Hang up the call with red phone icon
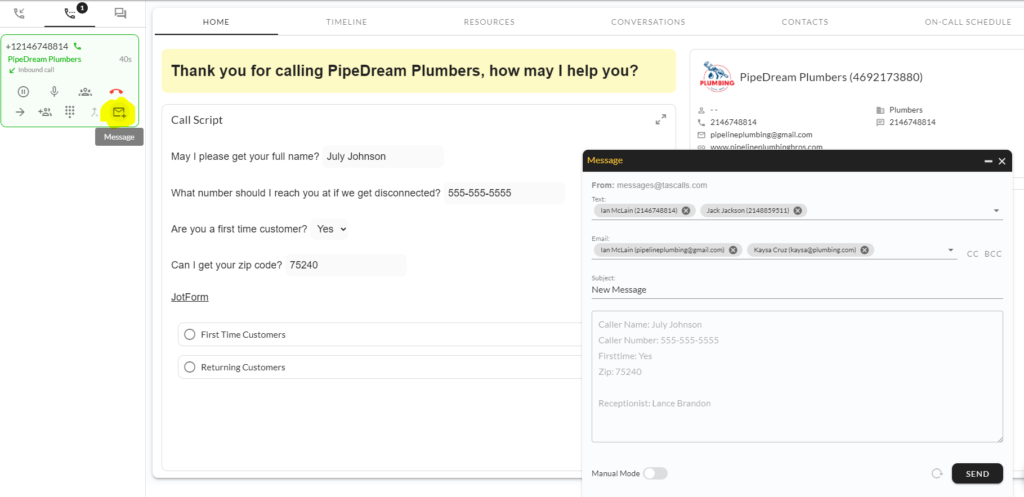This screenshot has height=497, width=1024. coord(116,92)
